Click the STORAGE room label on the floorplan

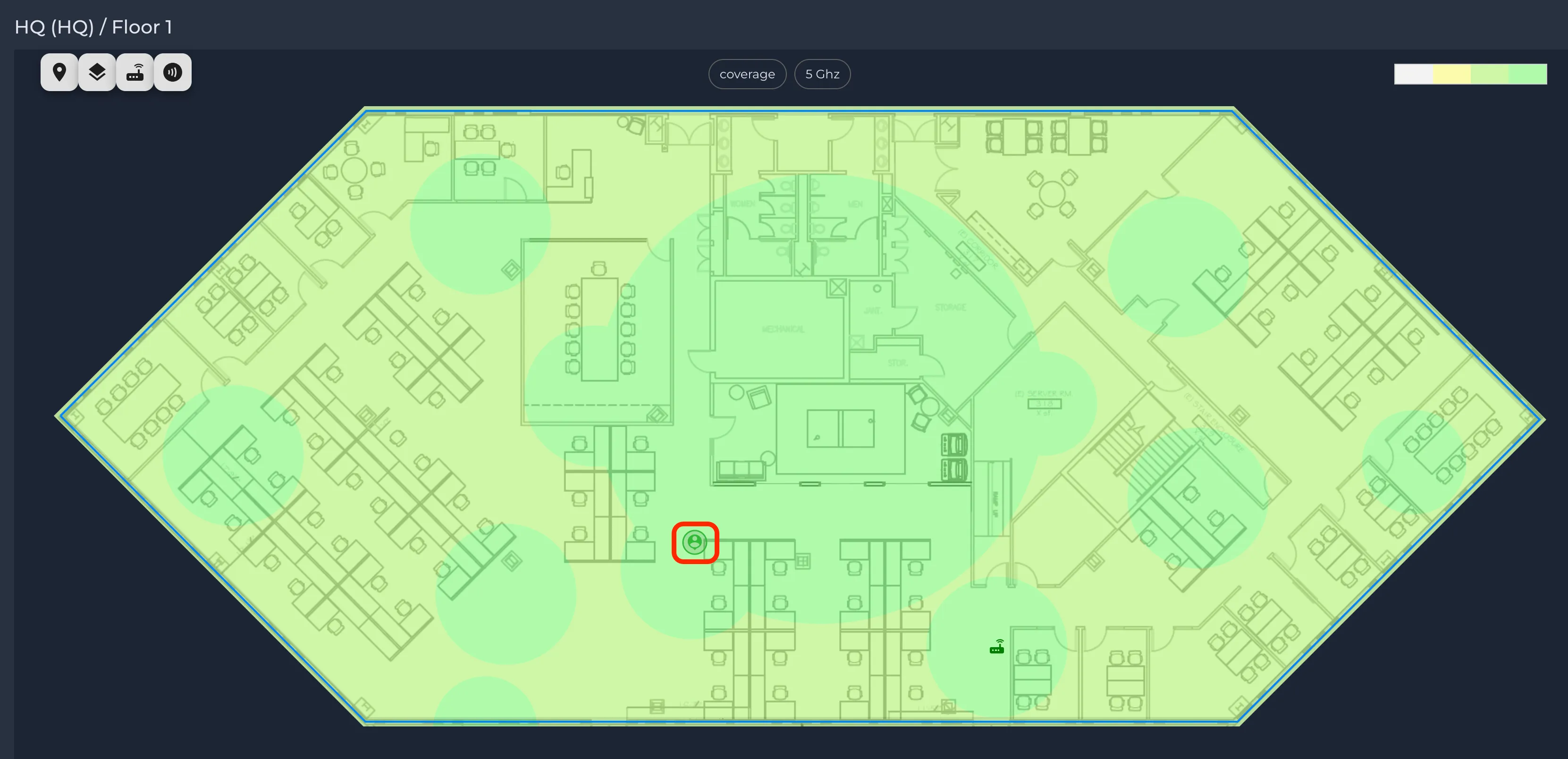(x=950, y=307)
